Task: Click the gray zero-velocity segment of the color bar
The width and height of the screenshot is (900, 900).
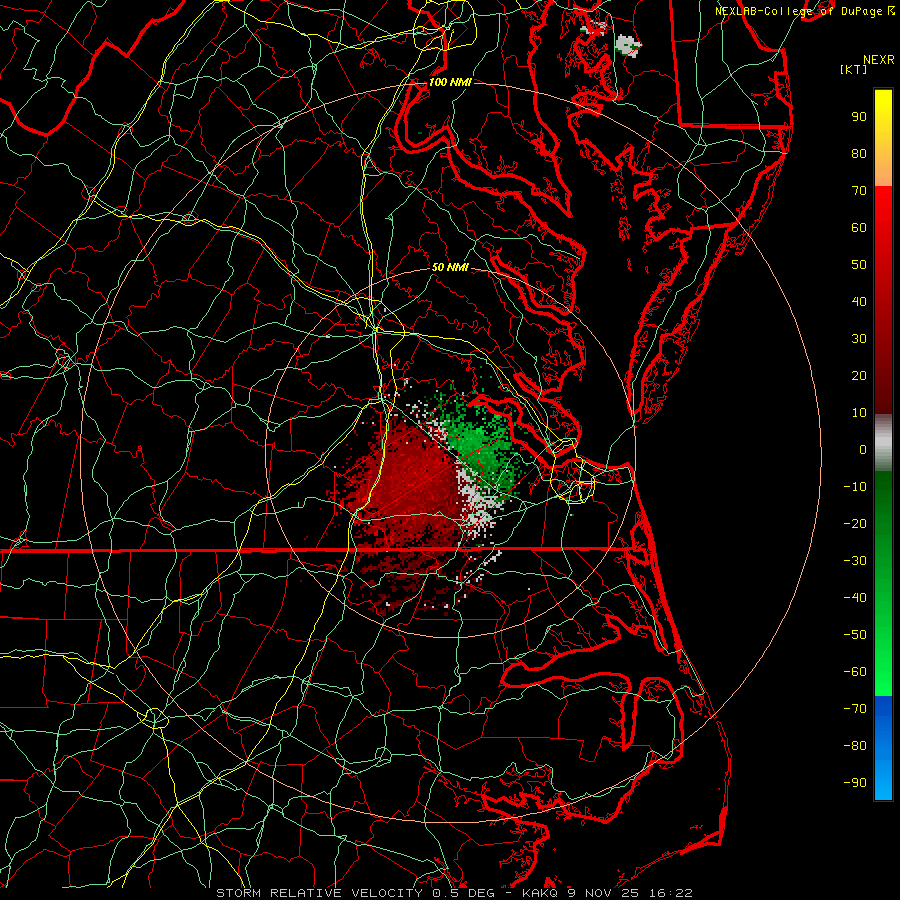Action: (x=883, y=443)
